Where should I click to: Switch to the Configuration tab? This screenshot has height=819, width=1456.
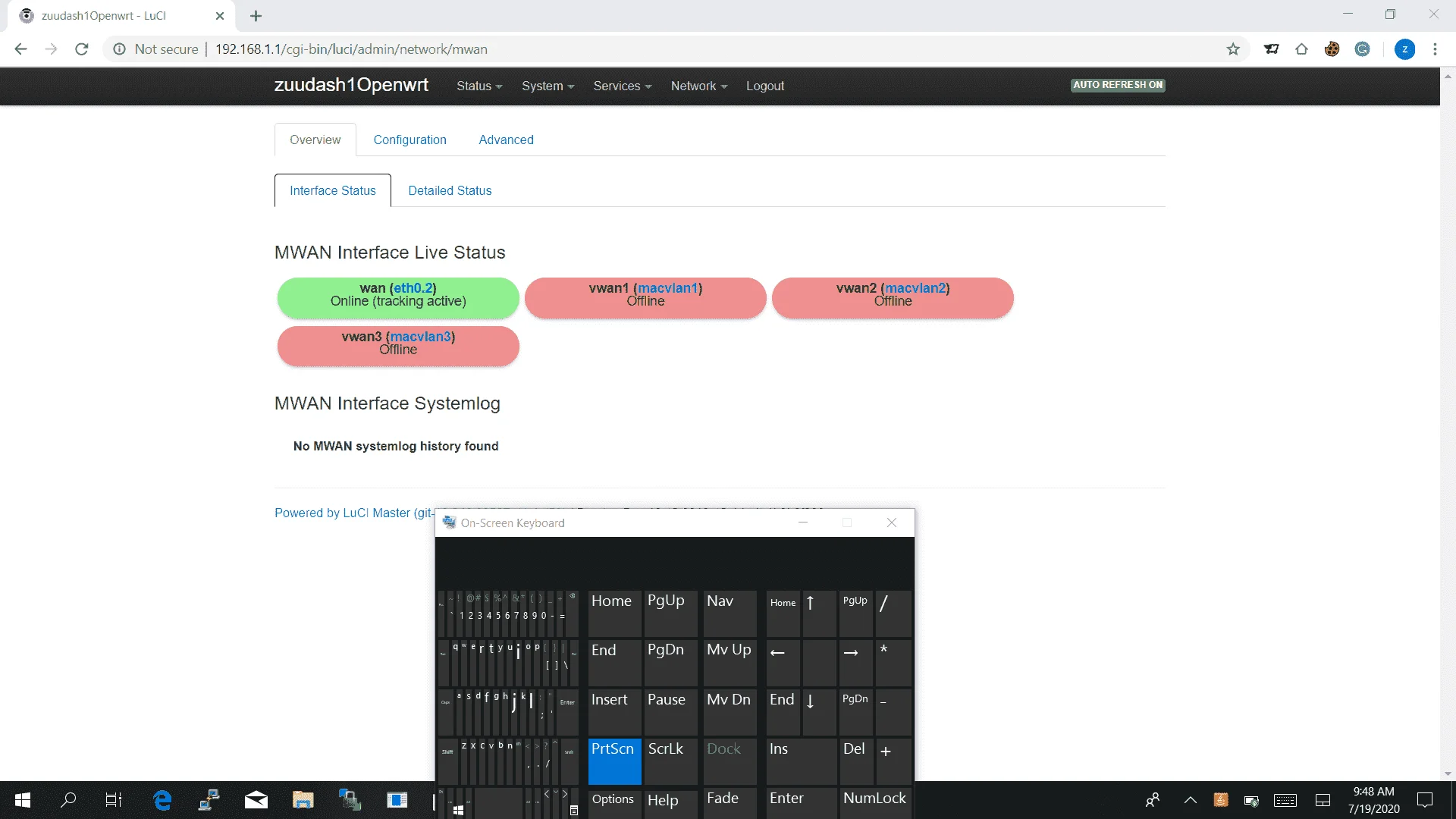[x=410, y=140]
